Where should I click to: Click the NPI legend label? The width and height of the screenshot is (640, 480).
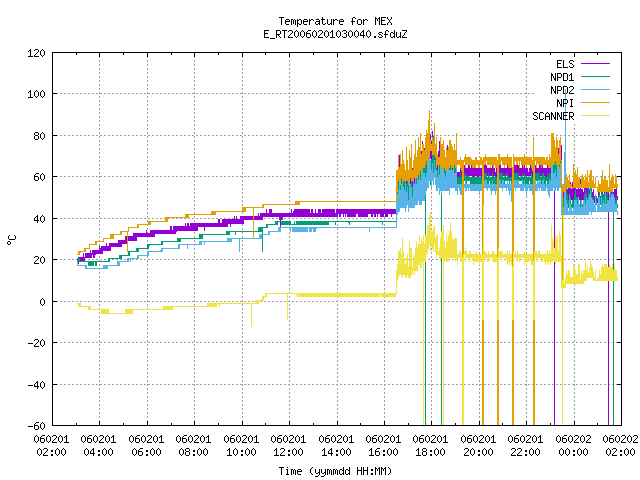pos(565,103)
